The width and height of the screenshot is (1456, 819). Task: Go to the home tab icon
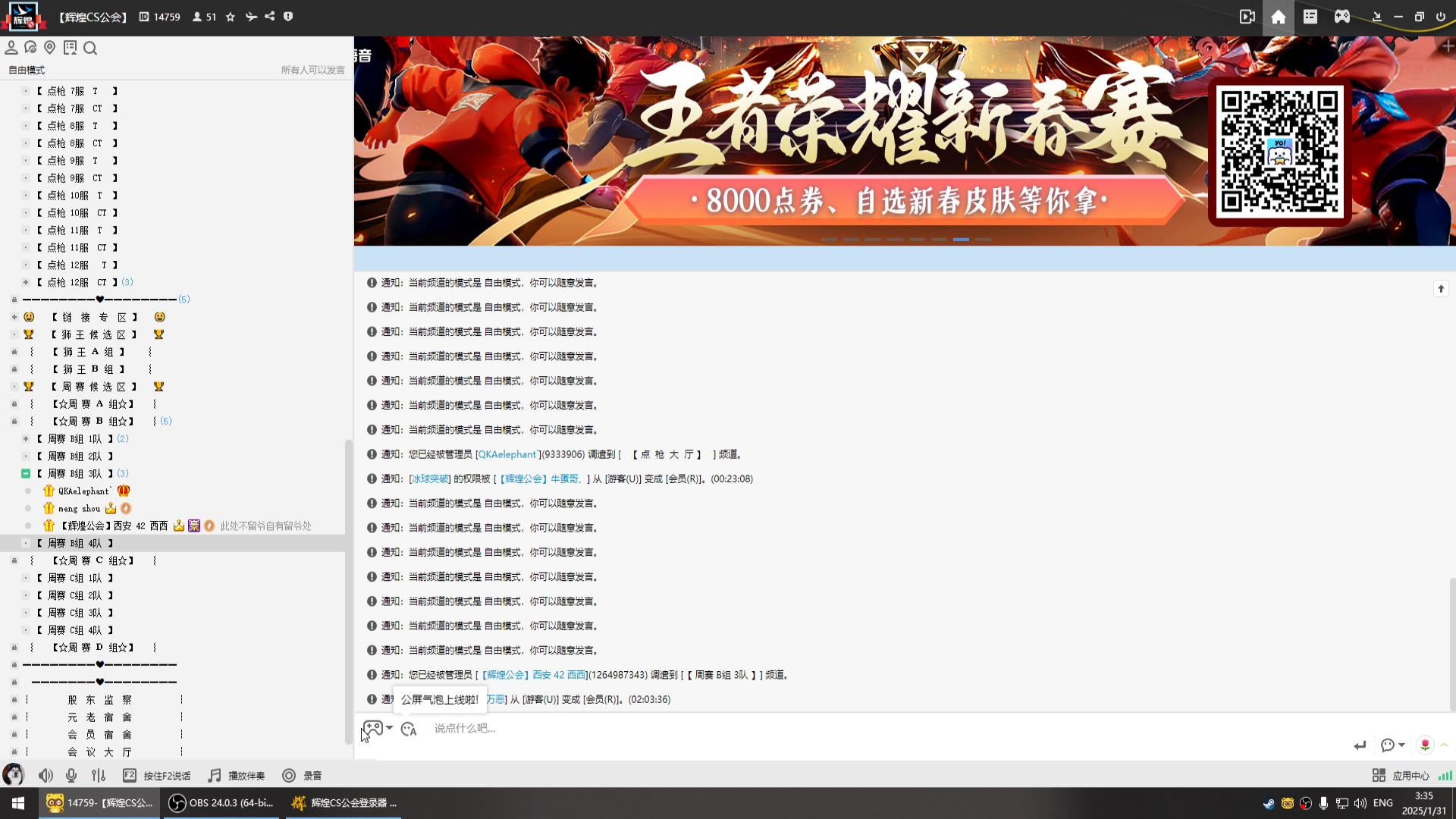point(1279,17)
